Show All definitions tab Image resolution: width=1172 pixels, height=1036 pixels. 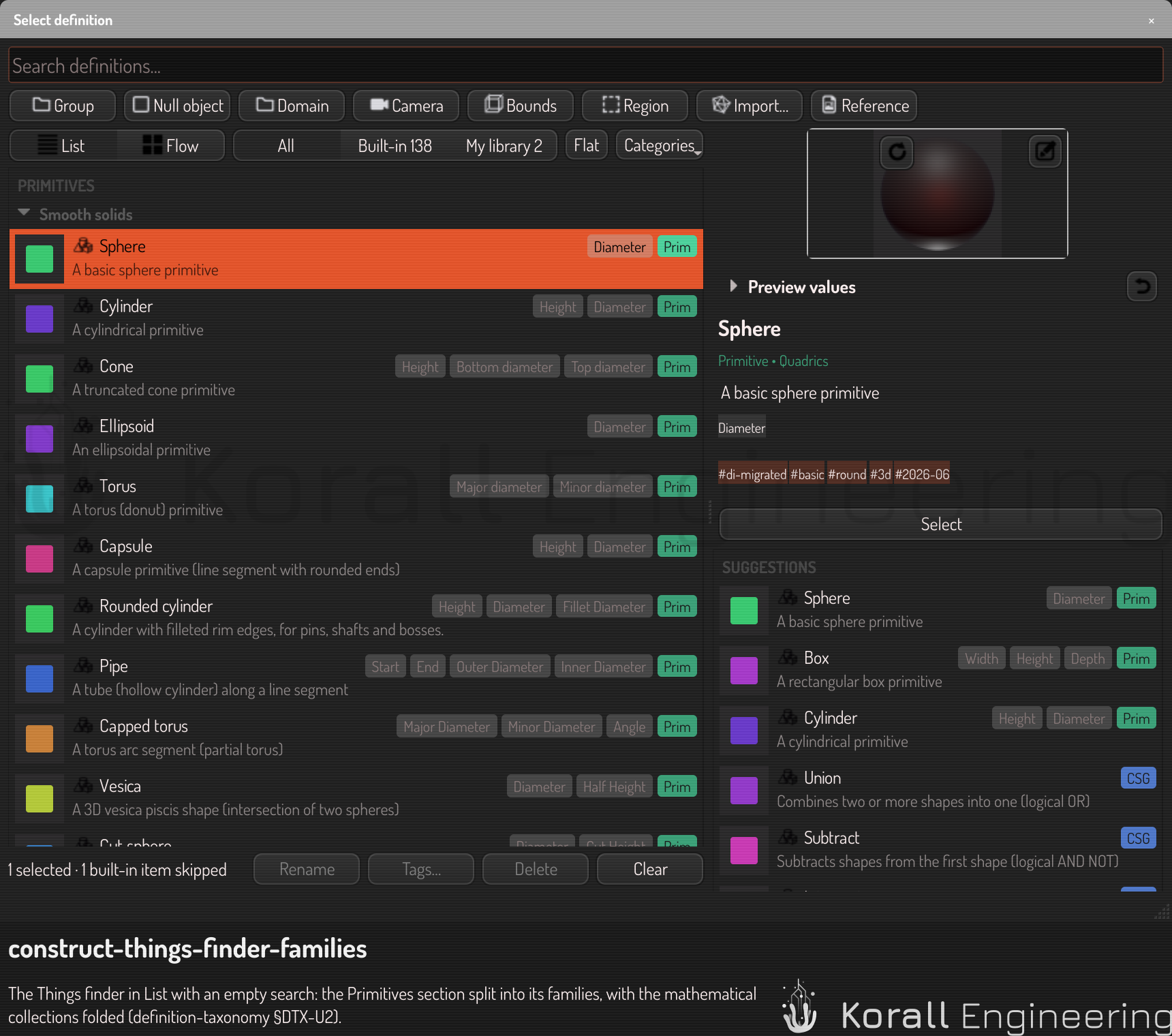(x=286, y=145)
